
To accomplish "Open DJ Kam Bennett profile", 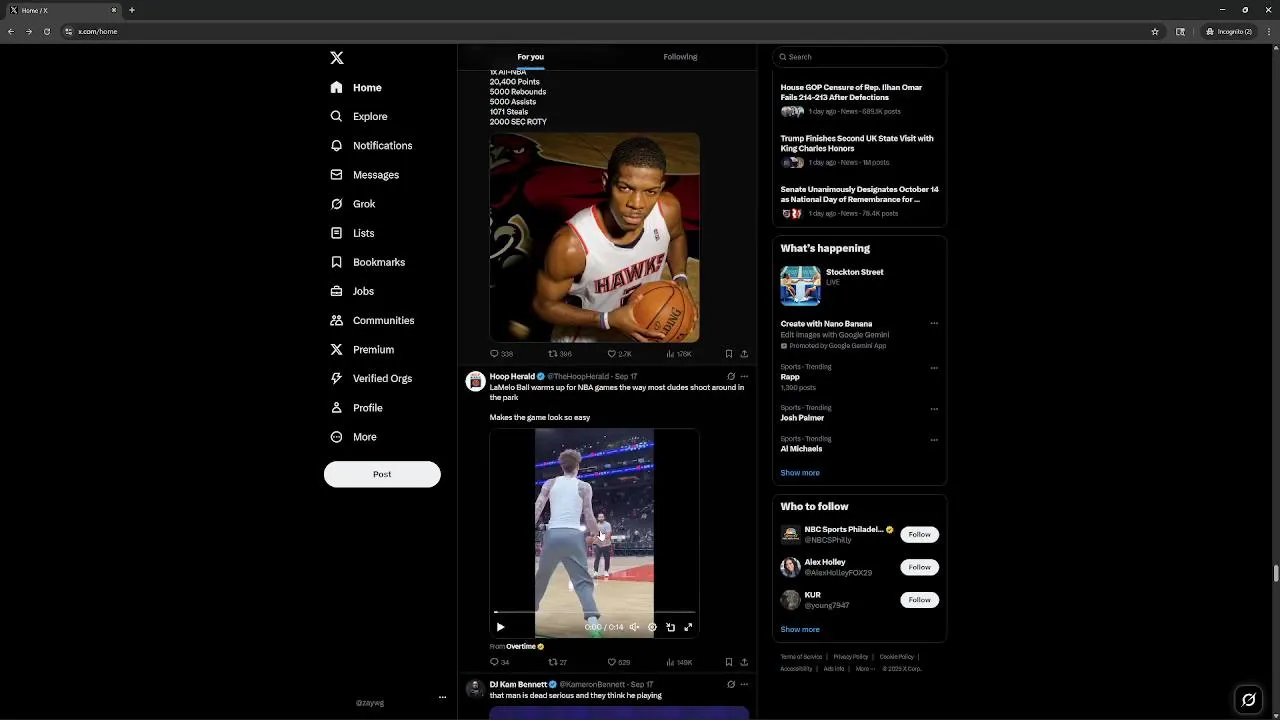I will coord(518,685).
